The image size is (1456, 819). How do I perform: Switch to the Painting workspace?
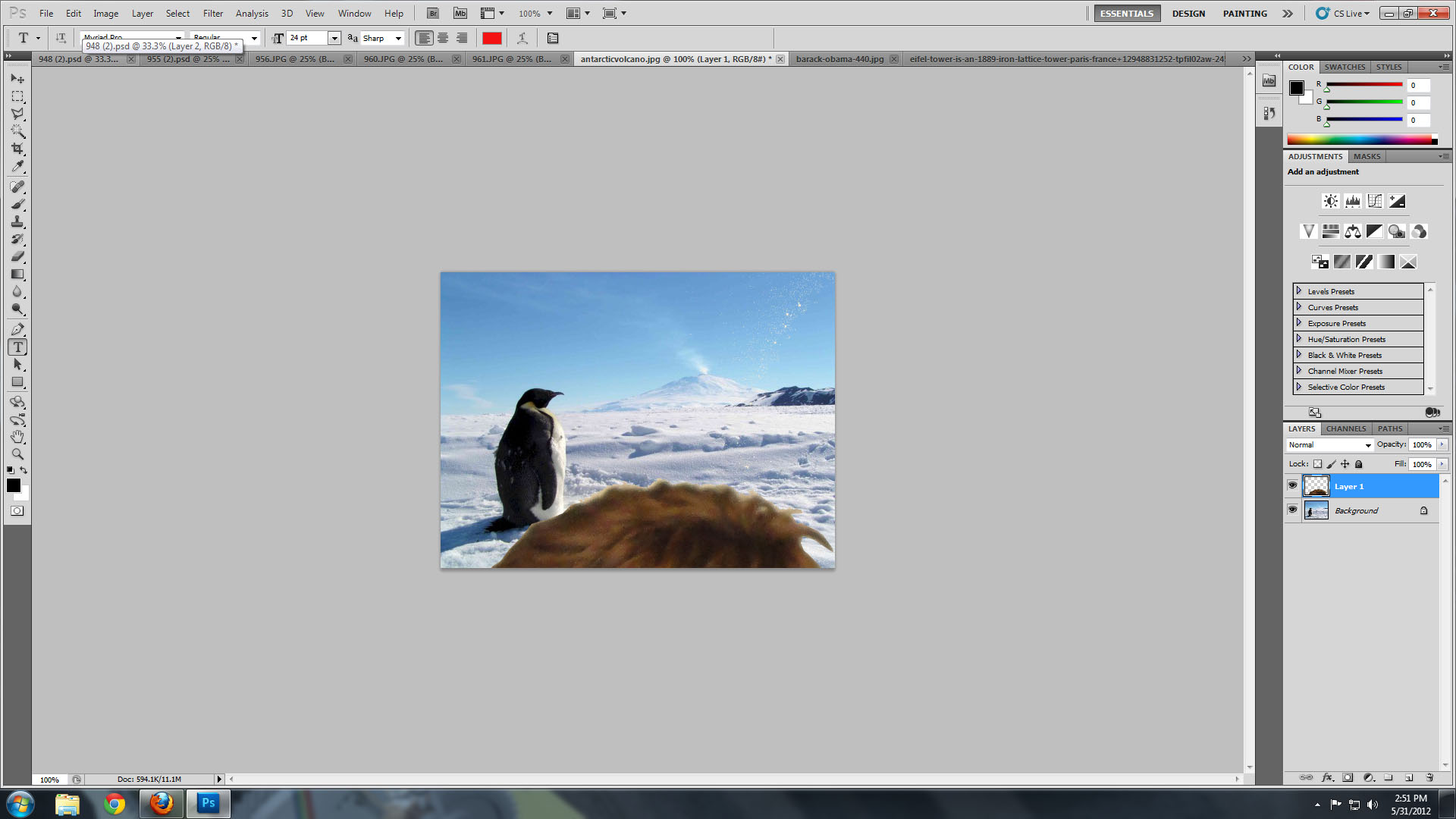coord(1244,14)
